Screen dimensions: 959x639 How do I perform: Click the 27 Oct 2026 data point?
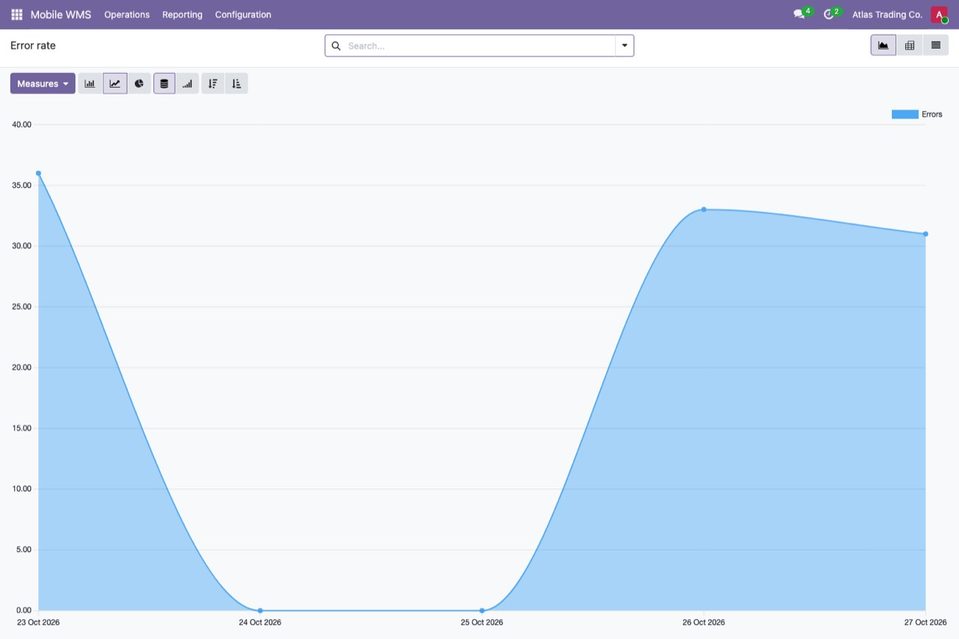click(925, 234)
